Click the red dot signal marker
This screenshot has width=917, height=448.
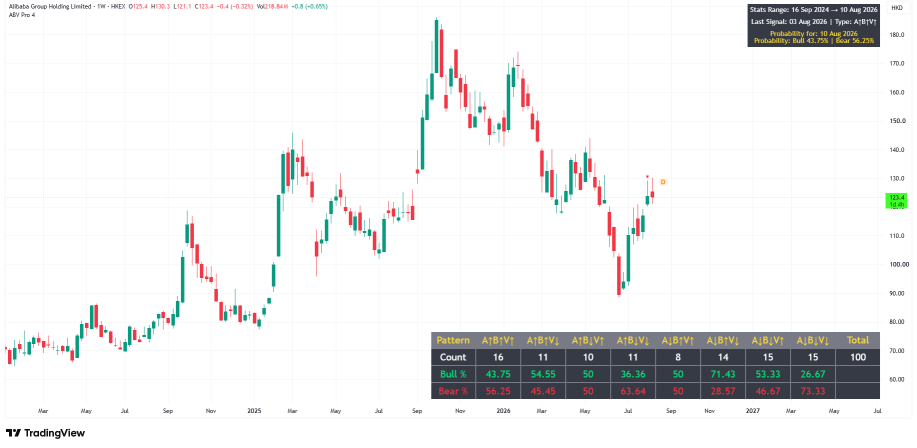click(647, 177)
